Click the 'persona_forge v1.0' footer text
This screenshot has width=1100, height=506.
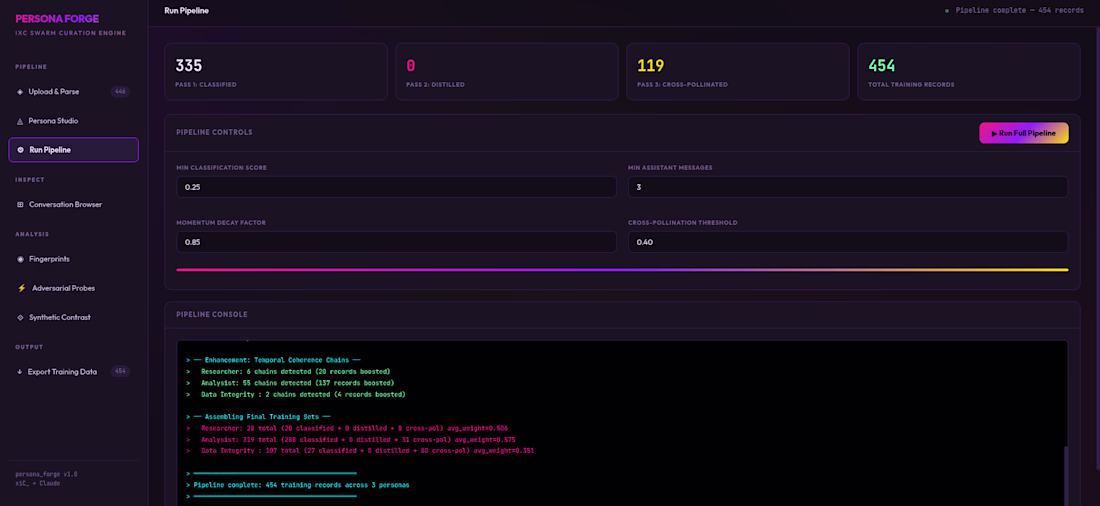point(46,474)
